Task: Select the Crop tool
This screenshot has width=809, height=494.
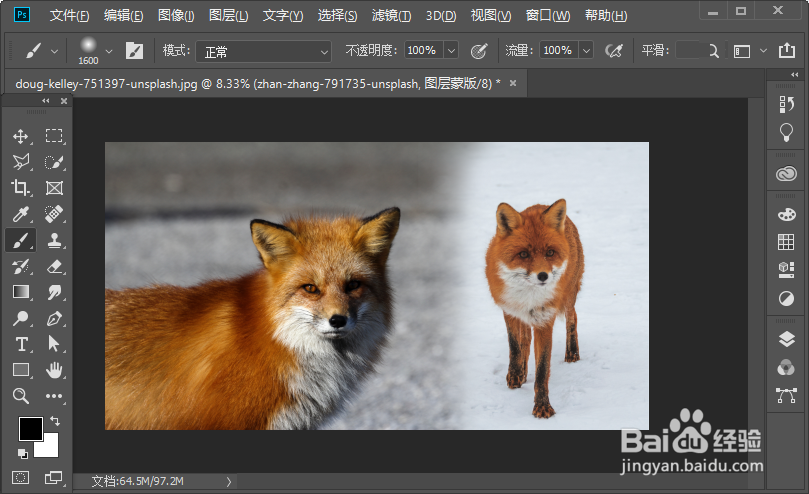Action: tap(21, 188)
